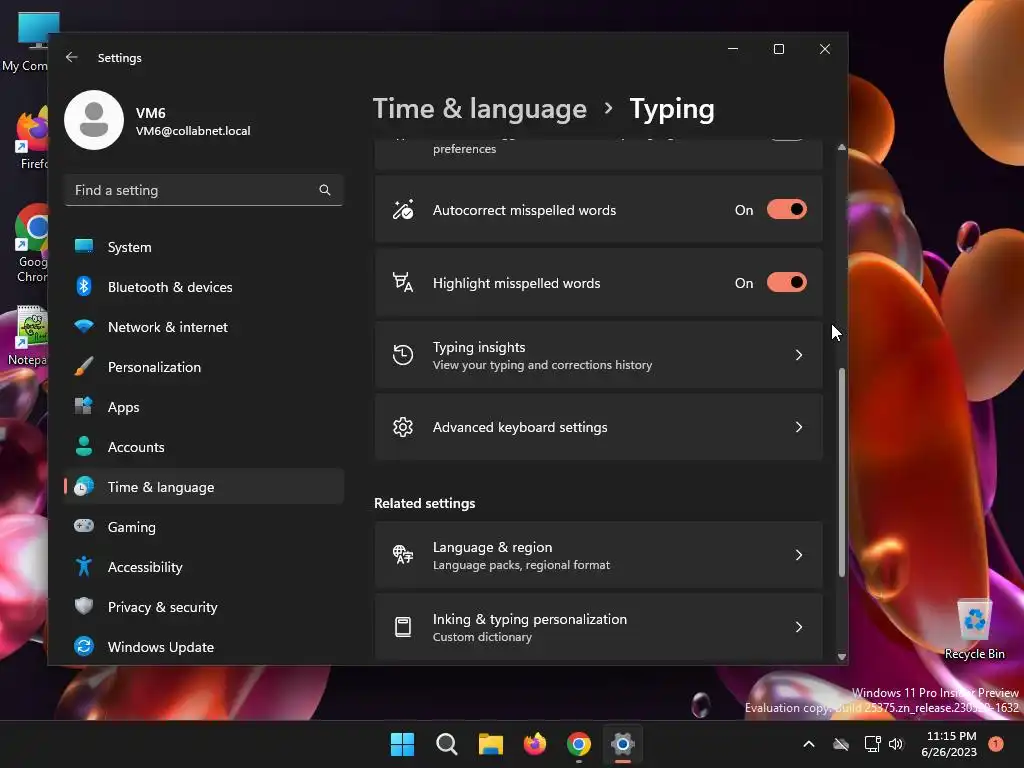1024x768 pixels.
Task: Click the Apps icon in sidebar
Action: [84, 406]
